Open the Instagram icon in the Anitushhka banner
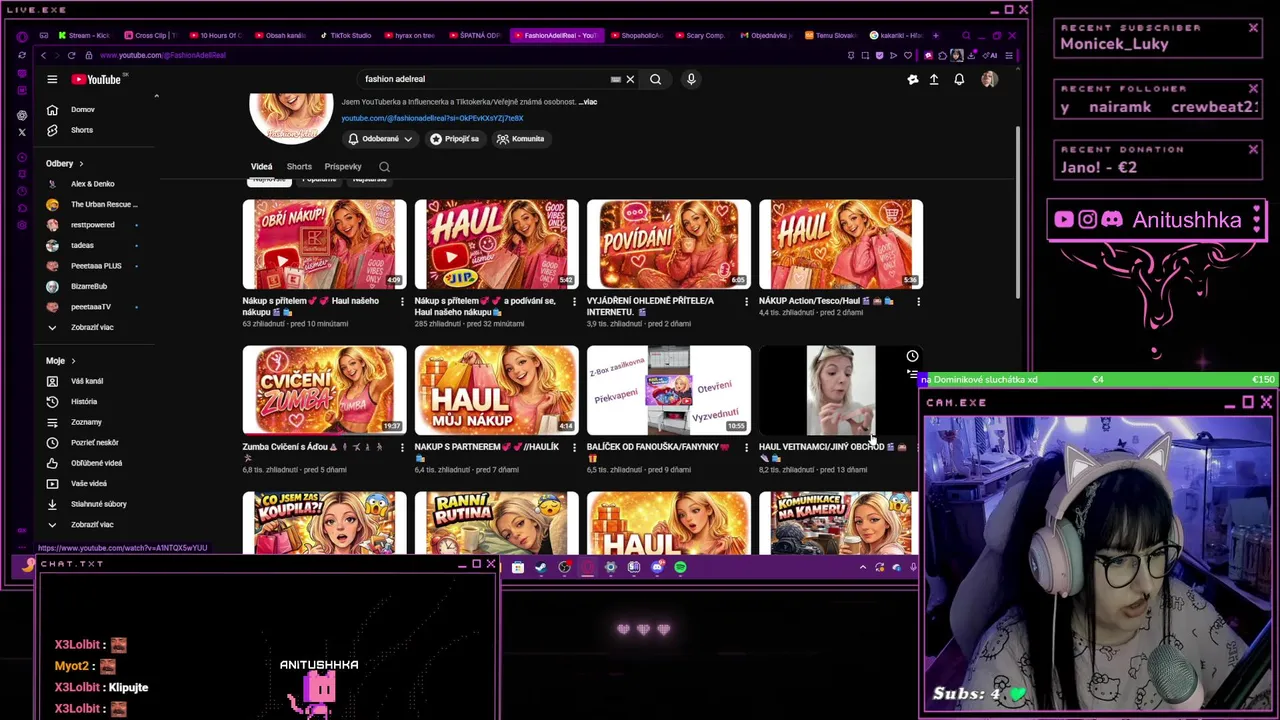1280x720 pixels. [1088, 220]
